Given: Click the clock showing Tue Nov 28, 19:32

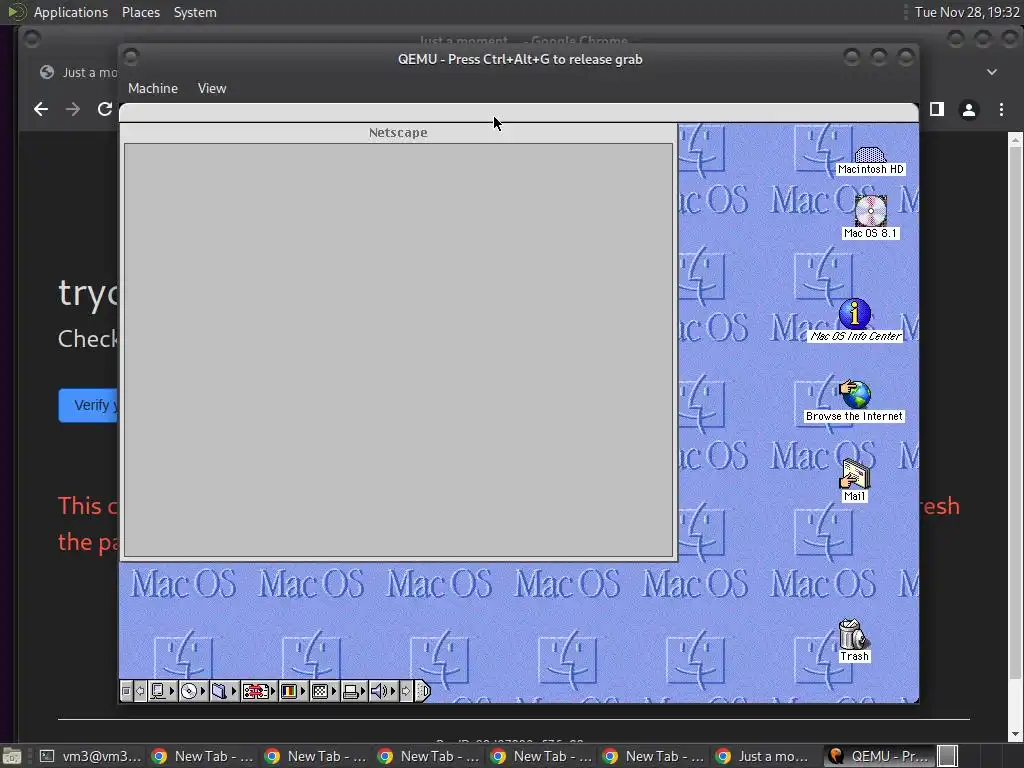Looking at the screenshot, I should [x=967, y=12].
